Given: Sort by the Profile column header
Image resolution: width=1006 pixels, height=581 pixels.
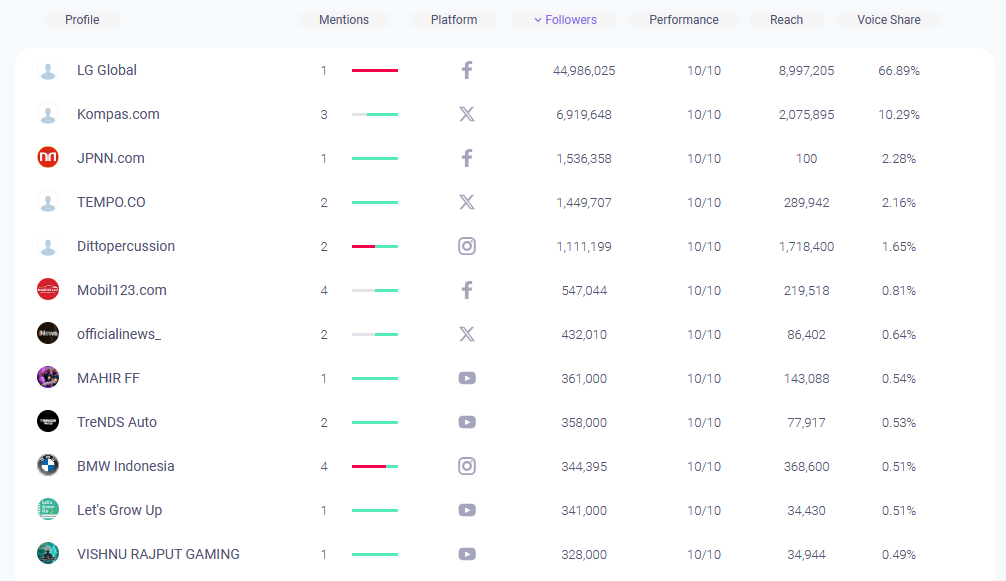Looking at the screenshot, I should pos(82,20).
